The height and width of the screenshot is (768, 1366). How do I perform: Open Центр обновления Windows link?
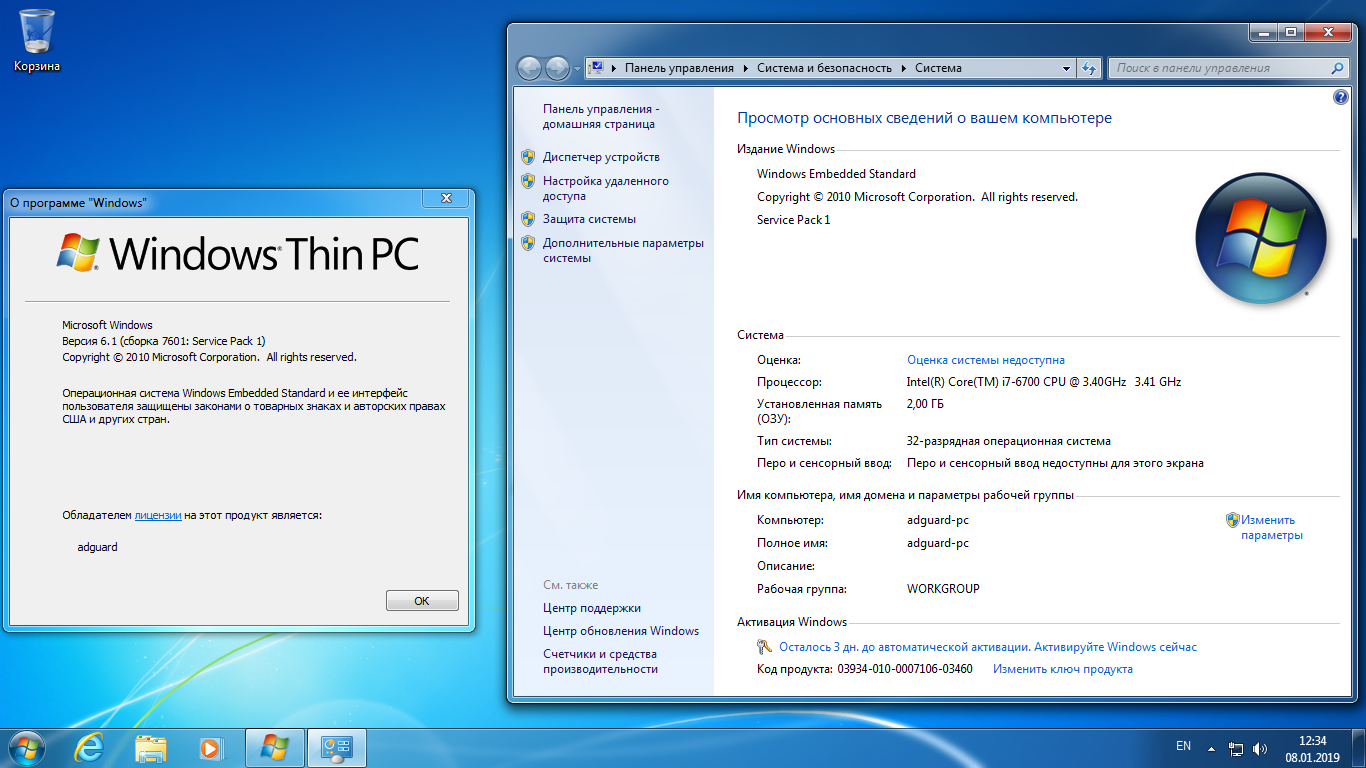coord(621,631)
